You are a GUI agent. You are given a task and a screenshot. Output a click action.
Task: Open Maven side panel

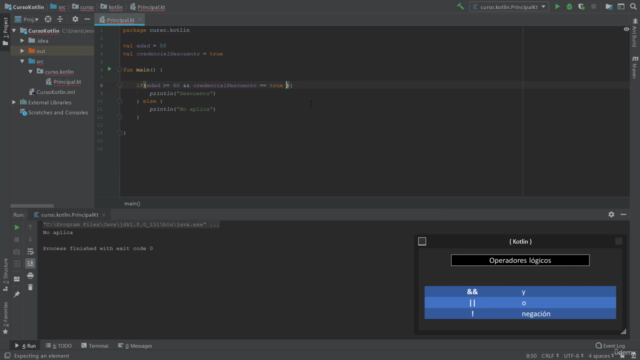[634, 67]
